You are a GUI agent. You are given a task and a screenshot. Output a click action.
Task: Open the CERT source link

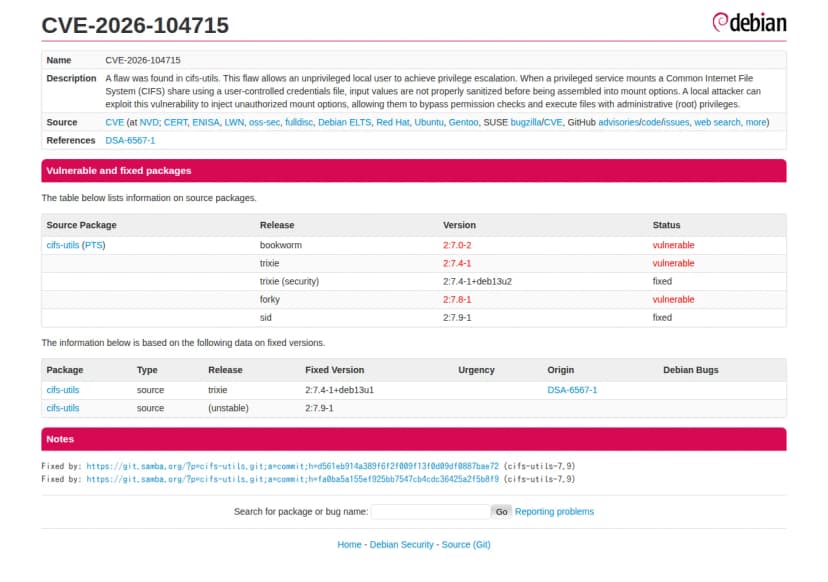(x=175, y=123)
